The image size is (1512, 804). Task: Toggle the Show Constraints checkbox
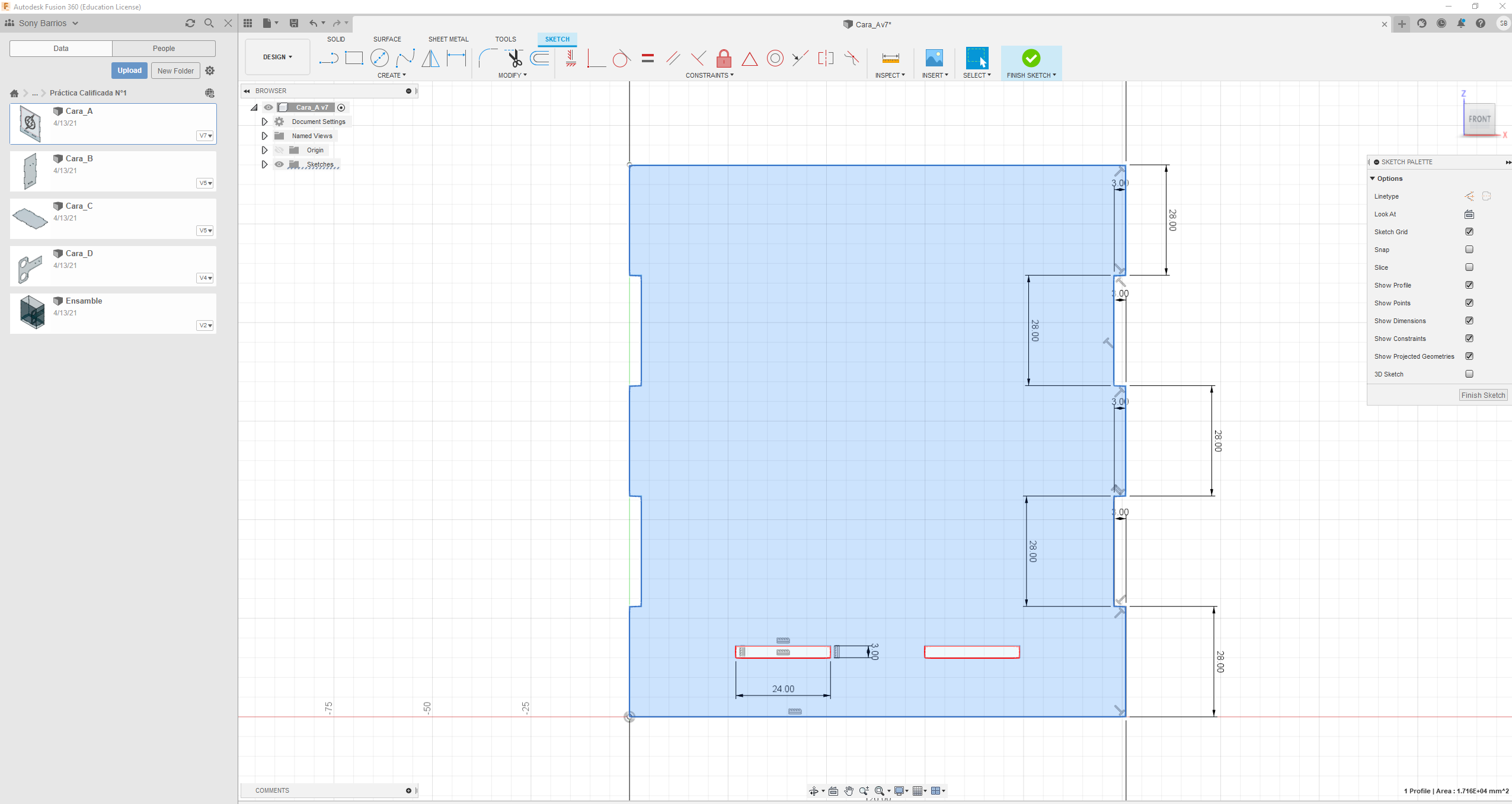1469,338
